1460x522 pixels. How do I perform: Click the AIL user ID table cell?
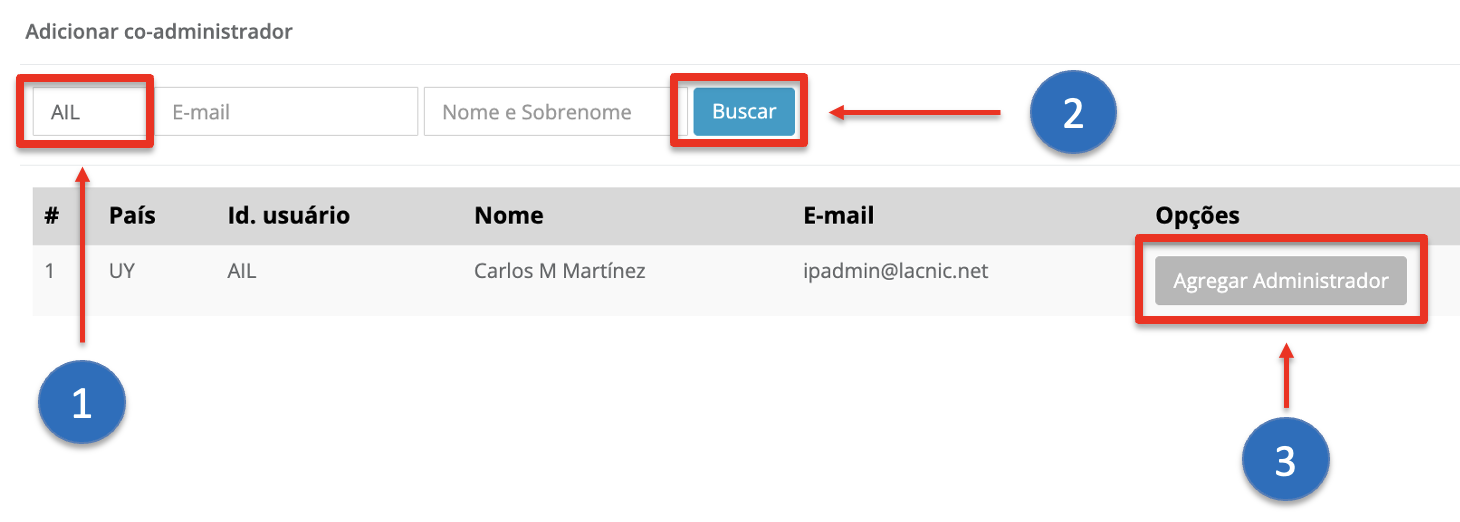click(x=242, y=271)
